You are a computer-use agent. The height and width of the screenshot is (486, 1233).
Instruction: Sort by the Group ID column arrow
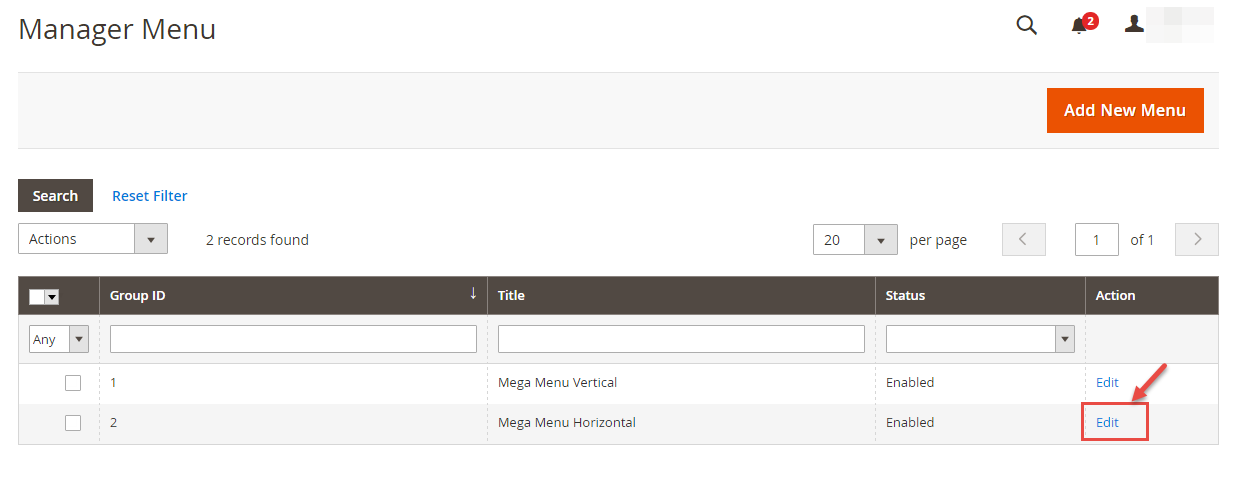tap(473, 294)
